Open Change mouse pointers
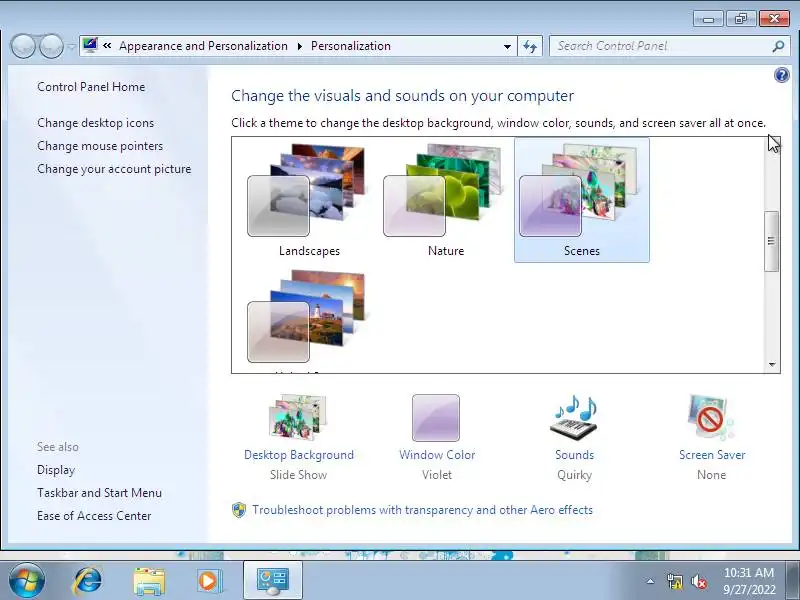This screenshot has width=800, height=600. [x=100, y=146]
